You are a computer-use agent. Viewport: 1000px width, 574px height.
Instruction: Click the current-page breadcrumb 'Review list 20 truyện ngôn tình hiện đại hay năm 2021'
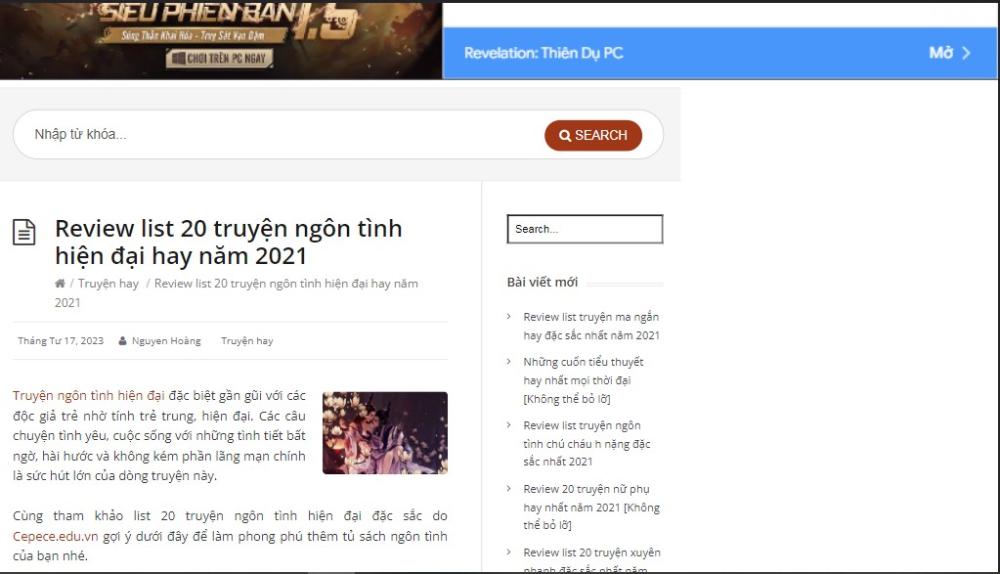pyautogui.click(x=236, y=293)
